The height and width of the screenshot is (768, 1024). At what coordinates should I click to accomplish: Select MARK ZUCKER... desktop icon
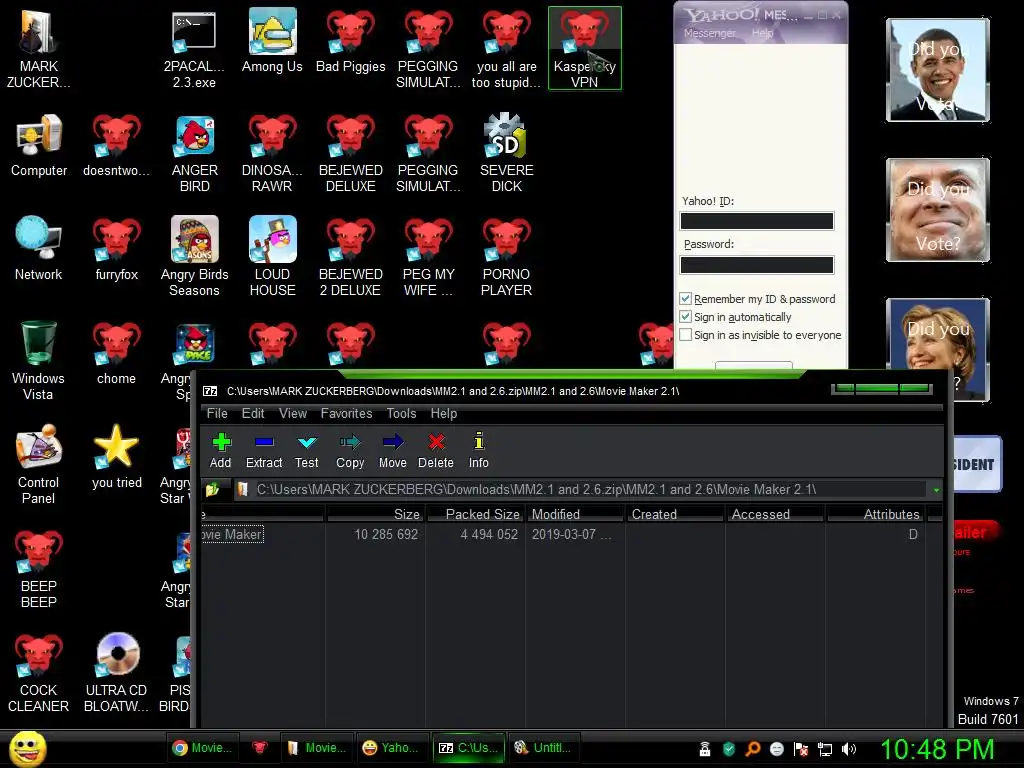point(39,48)
